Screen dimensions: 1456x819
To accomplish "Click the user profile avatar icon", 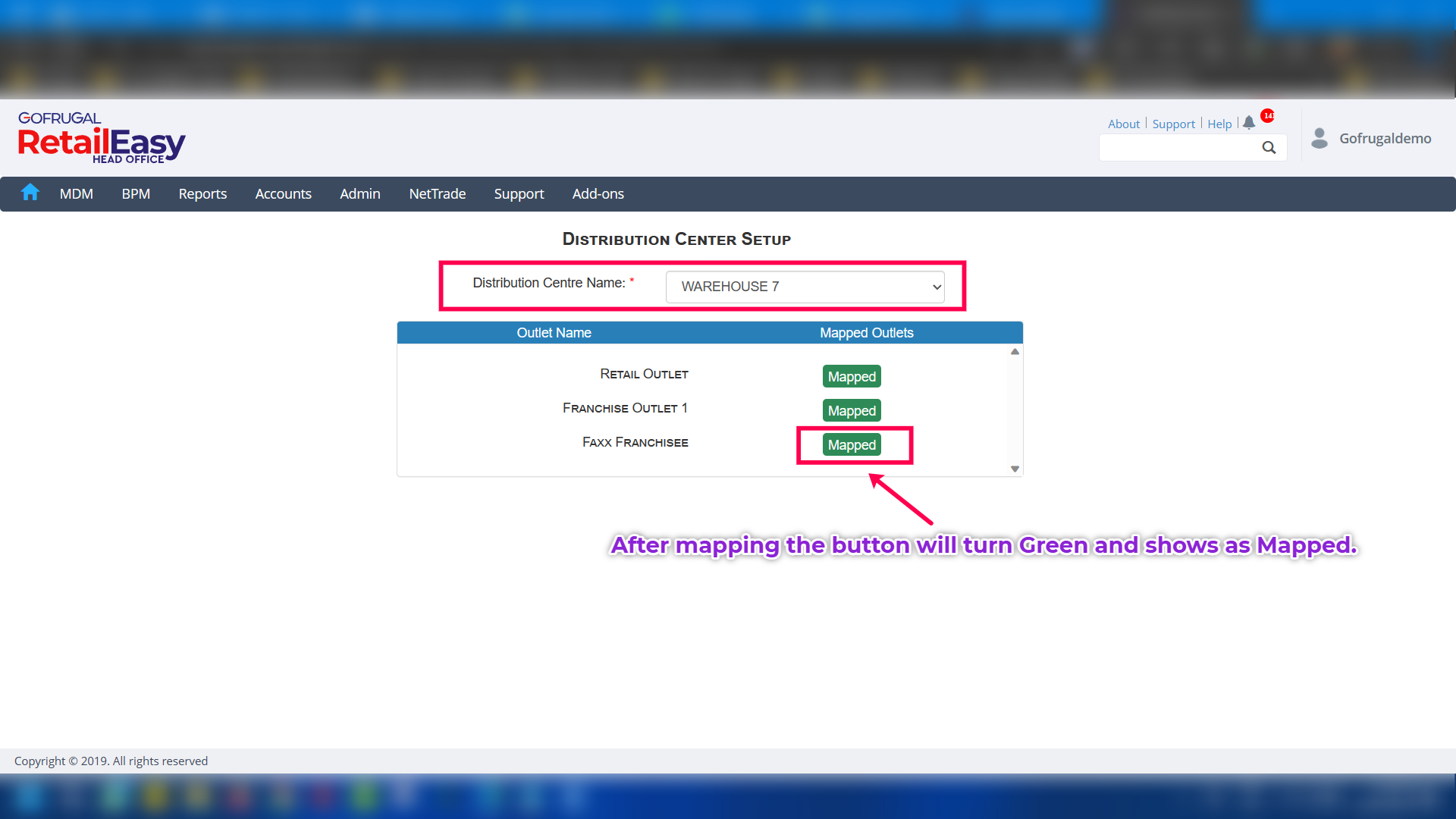I will (x=1319, y=138).
